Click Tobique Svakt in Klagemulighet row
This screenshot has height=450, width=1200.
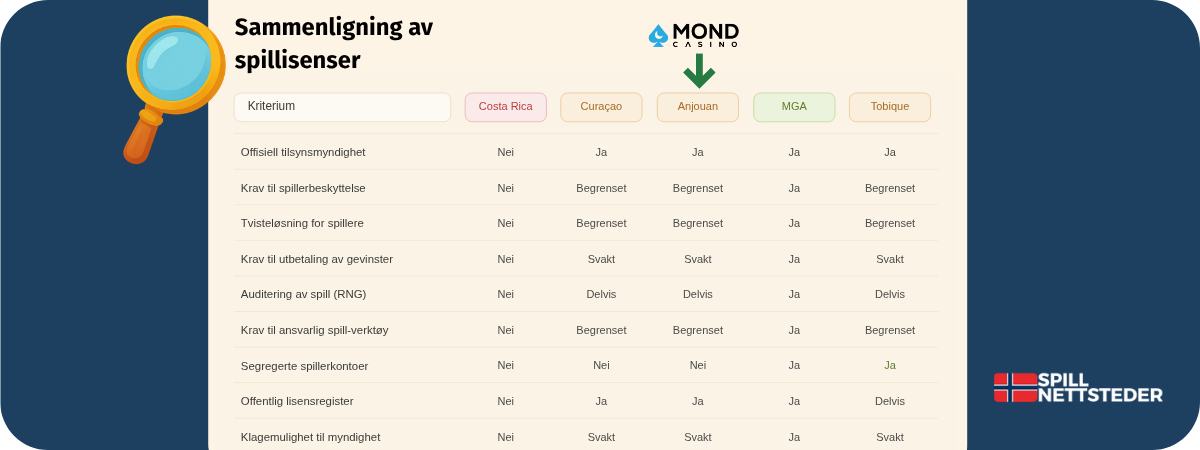coord(890,437)
